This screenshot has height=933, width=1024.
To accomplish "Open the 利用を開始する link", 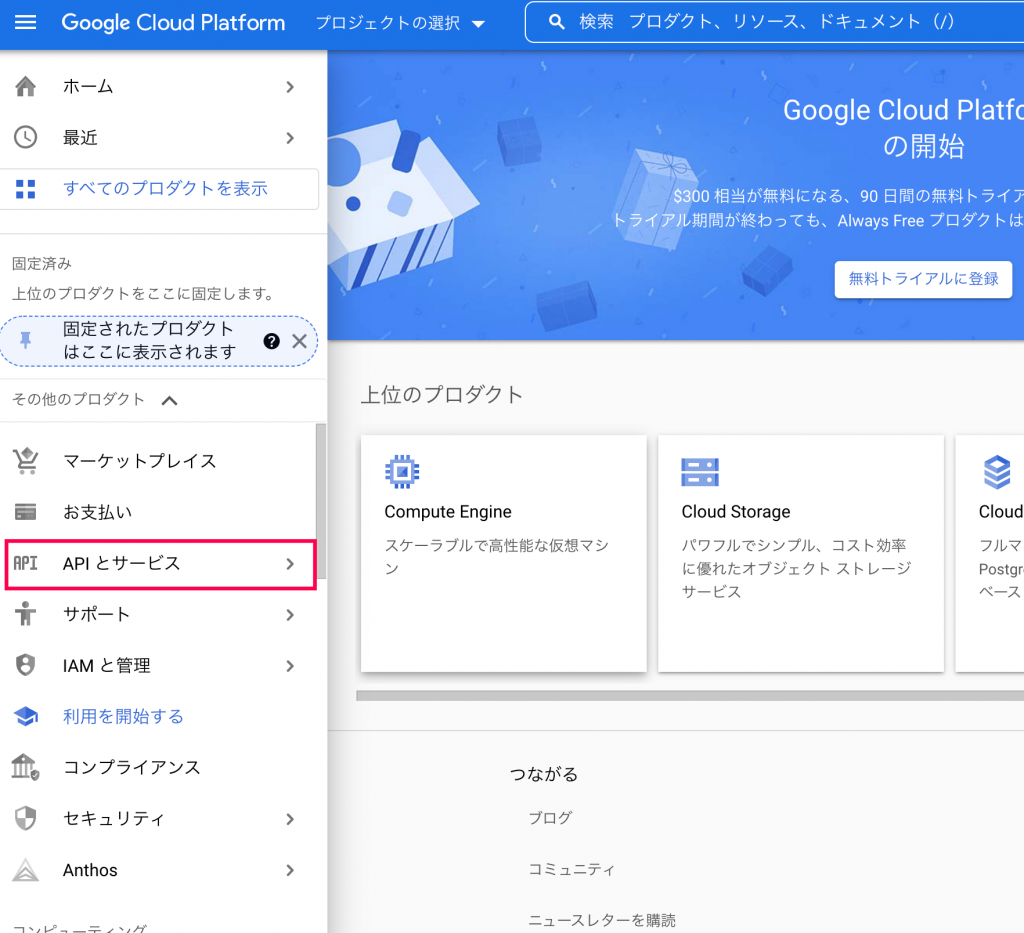I will tap(123, 716).
